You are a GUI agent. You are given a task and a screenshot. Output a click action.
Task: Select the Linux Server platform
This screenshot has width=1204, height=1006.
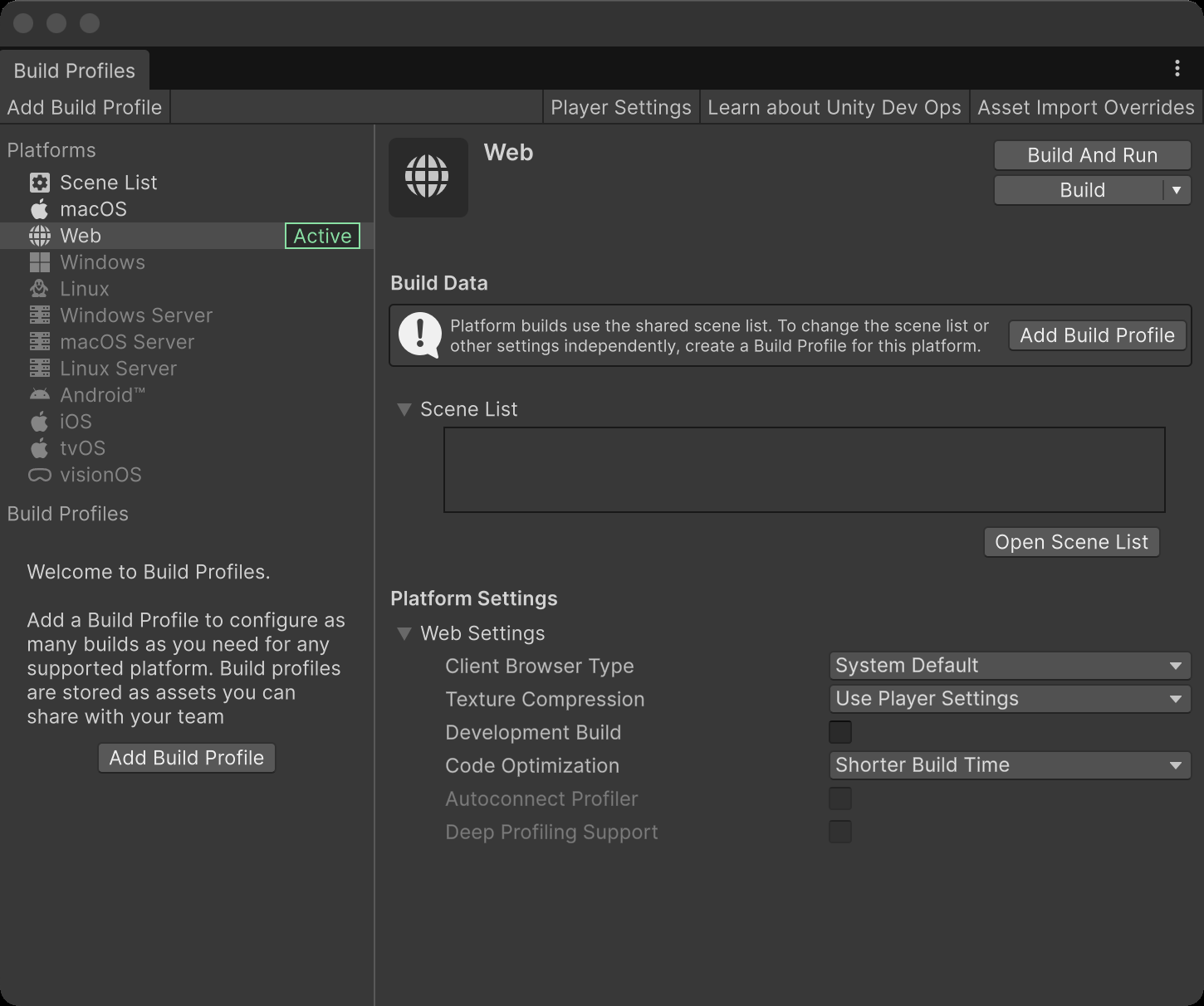(x=187, y=369)
